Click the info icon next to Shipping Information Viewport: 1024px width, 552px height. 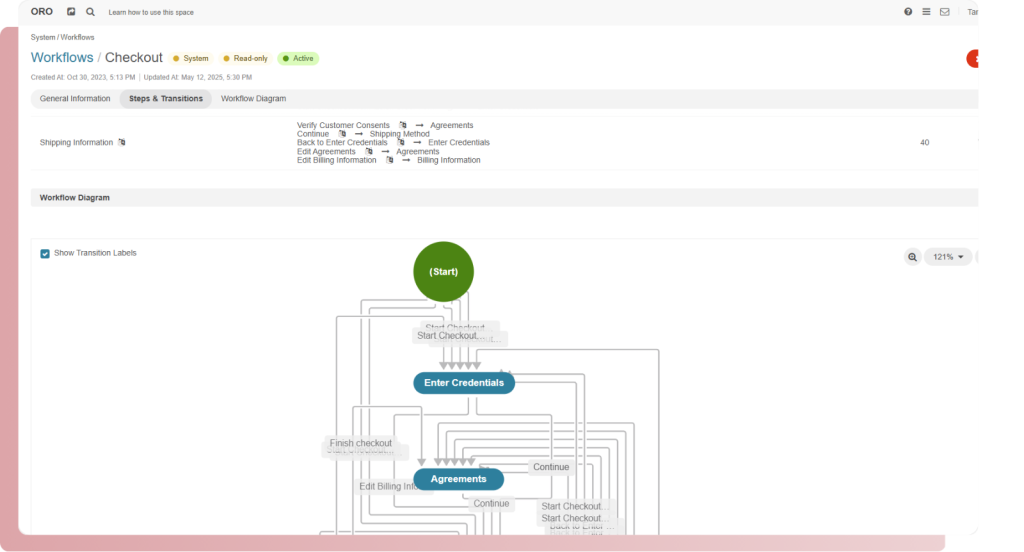click(x=122, y=143)
